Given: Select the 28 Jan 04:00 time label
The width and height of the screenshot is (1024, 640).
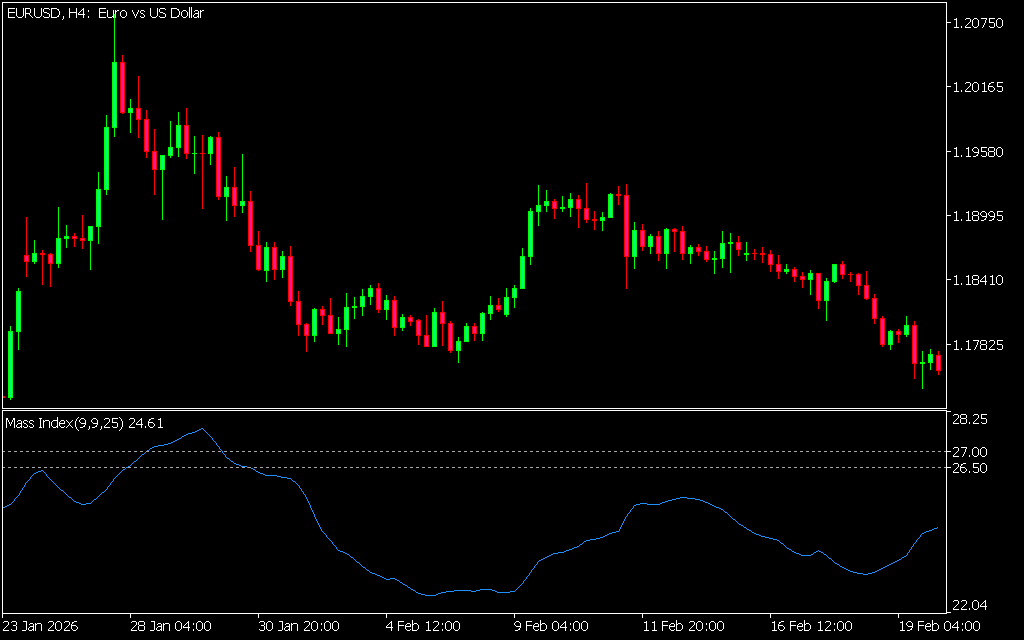Looking at the screenshot, I should point(171,626).
